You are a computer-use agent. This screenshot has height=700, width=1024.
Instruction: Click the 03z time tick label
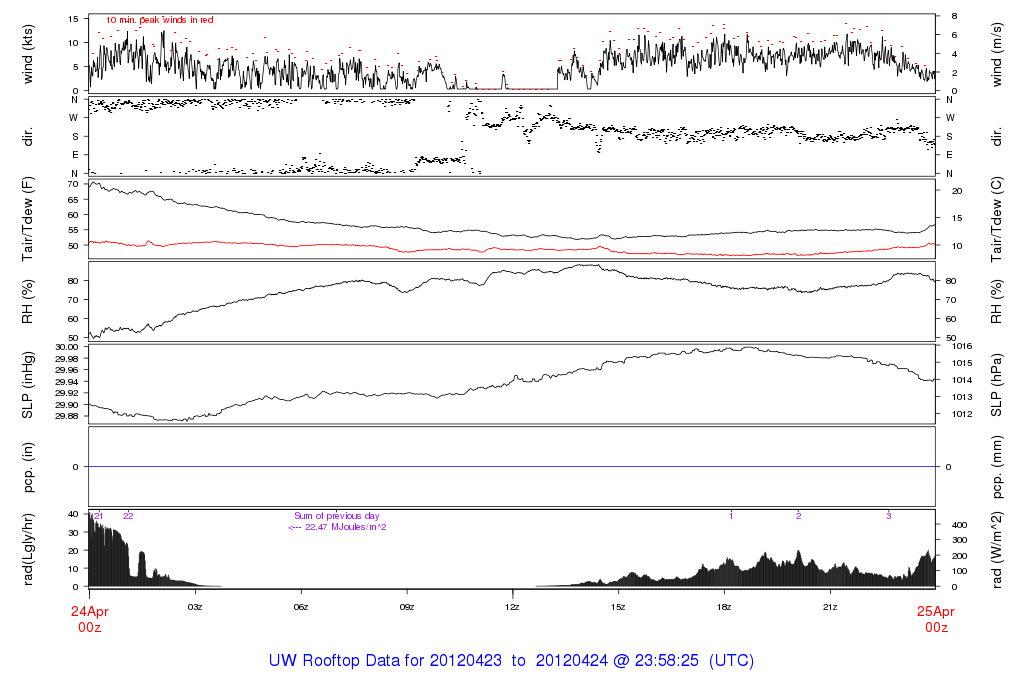click(195, 607)
